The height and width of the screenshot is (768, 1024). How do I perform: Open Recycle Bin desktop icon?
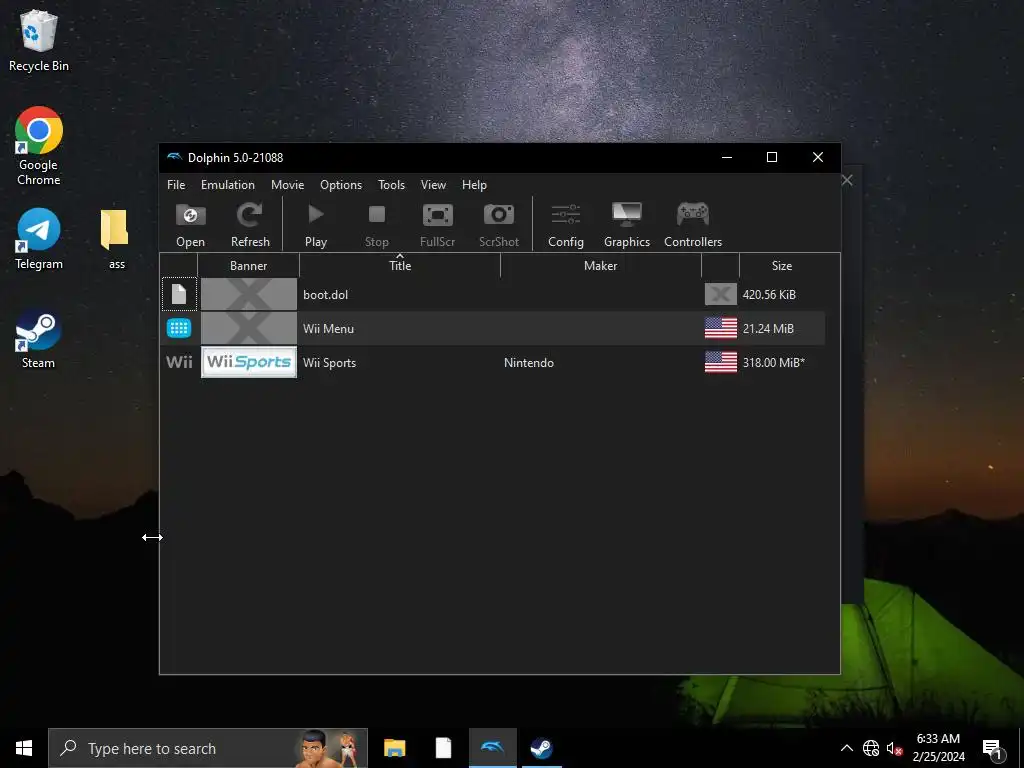pyautogui.click(x=39, y=40)
